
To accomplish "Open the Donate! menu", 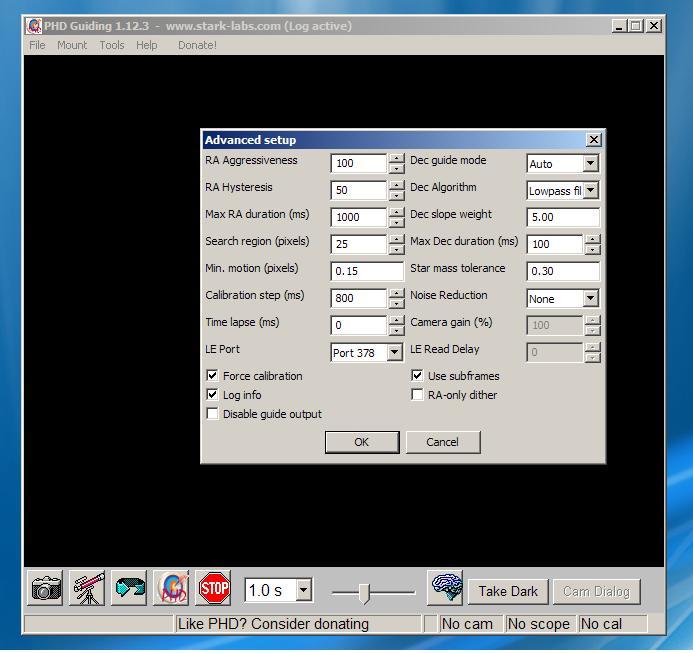I will (x=197, y=45).
